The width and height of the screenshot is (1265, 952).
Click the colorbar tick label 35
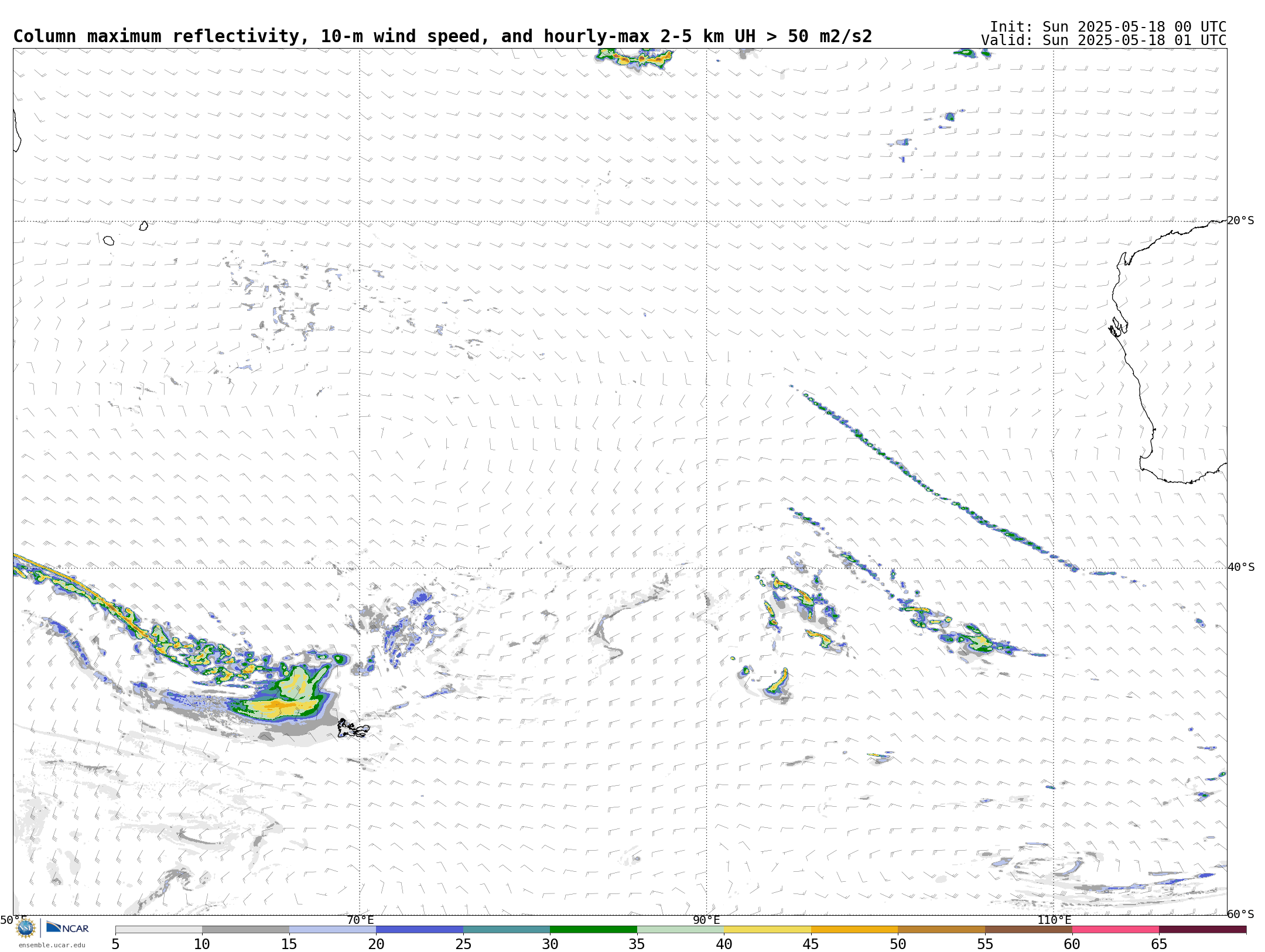coord(637,944)
